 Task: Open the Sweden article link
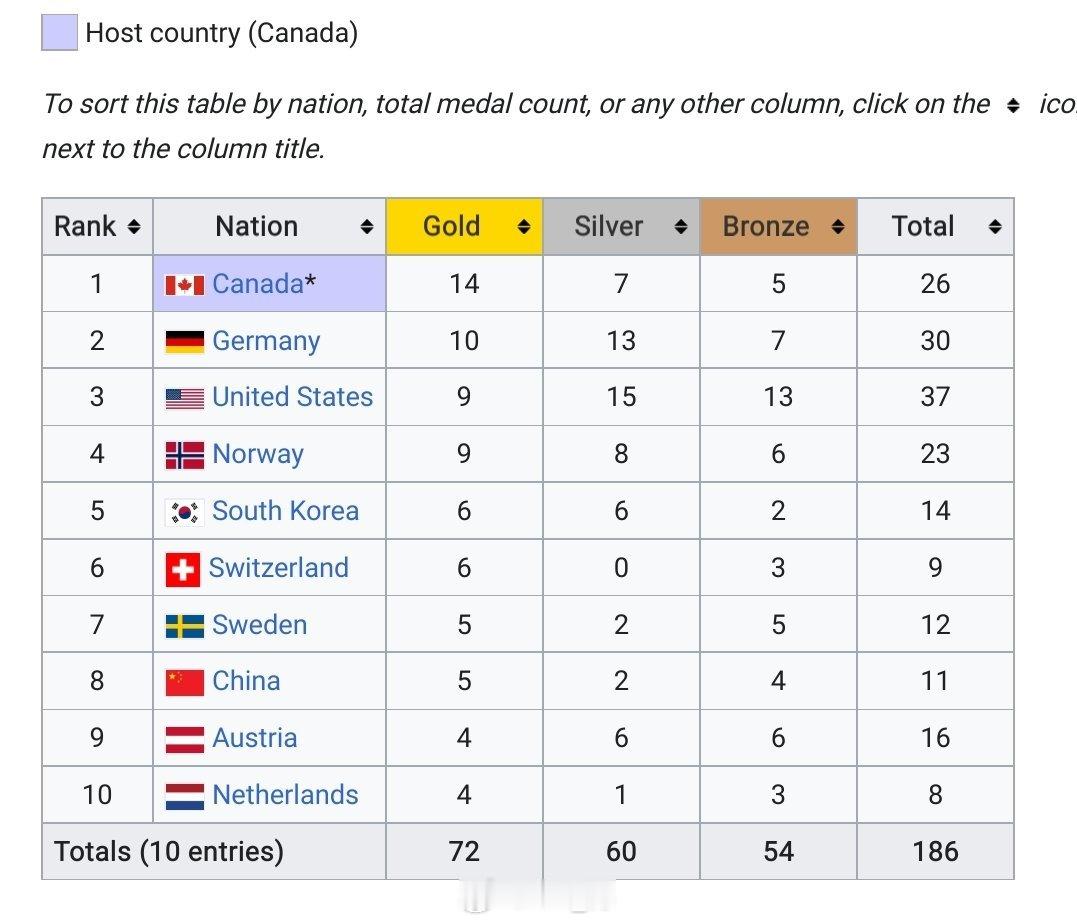pos(258,624)
